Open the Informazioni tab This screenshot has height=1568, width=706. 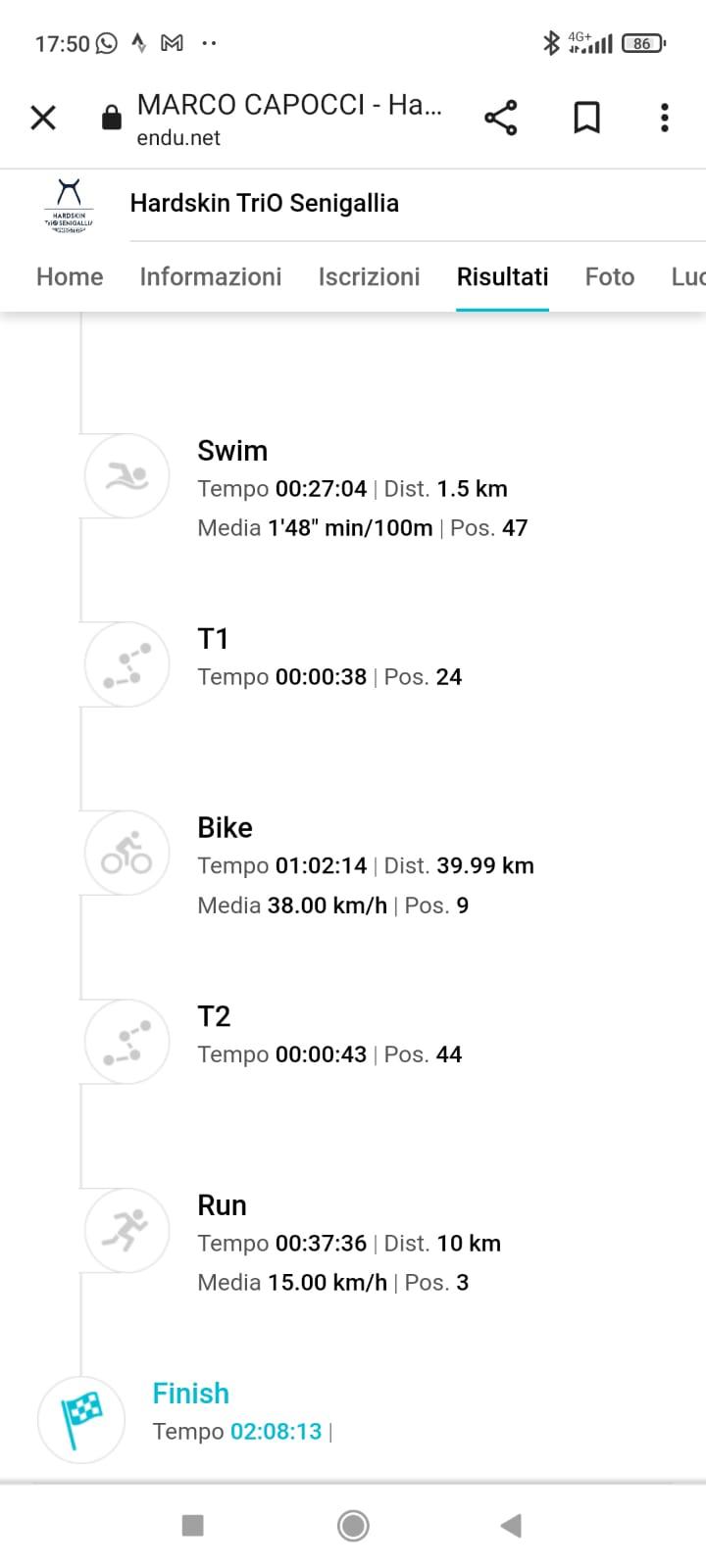tap(211, 276)
